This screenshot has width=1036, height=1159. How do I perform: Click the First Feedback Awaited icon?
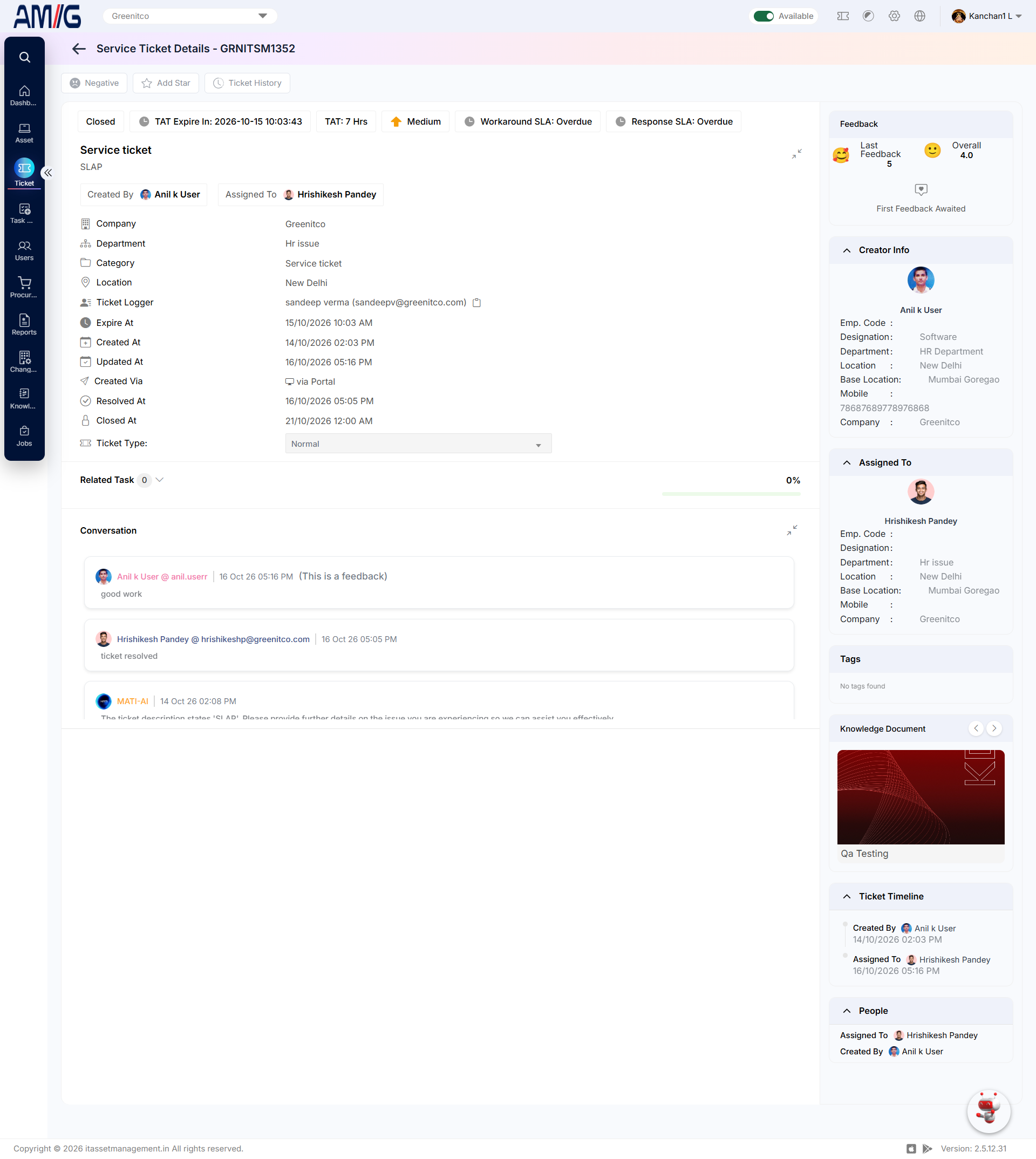(921, 189)
